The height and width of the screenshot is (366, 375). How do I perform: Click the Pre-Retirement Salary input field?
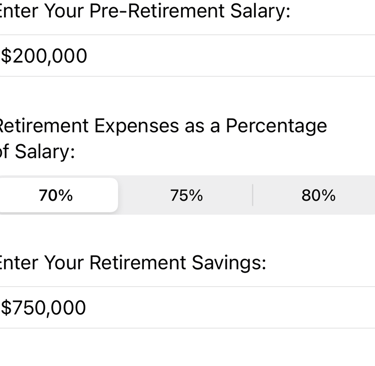click(x=187, y=56)
